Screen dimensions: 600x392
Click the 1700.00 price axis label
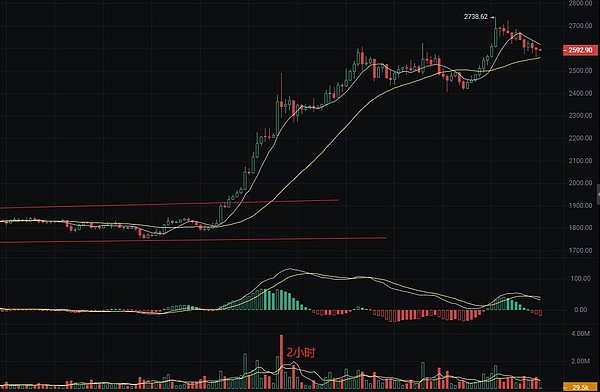click(580, 250)
